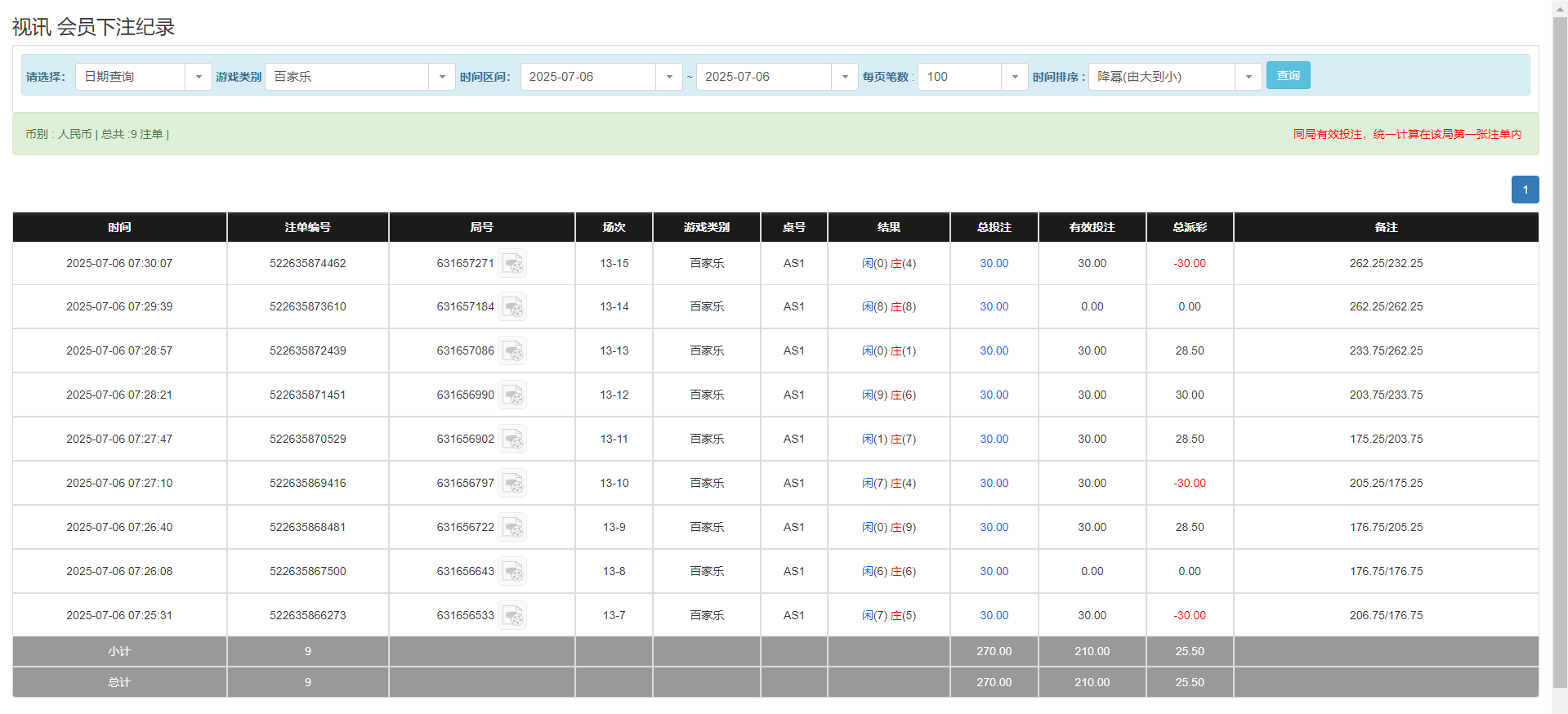
Task: Open replay icon for round 631656533
Action: point(512,616)
